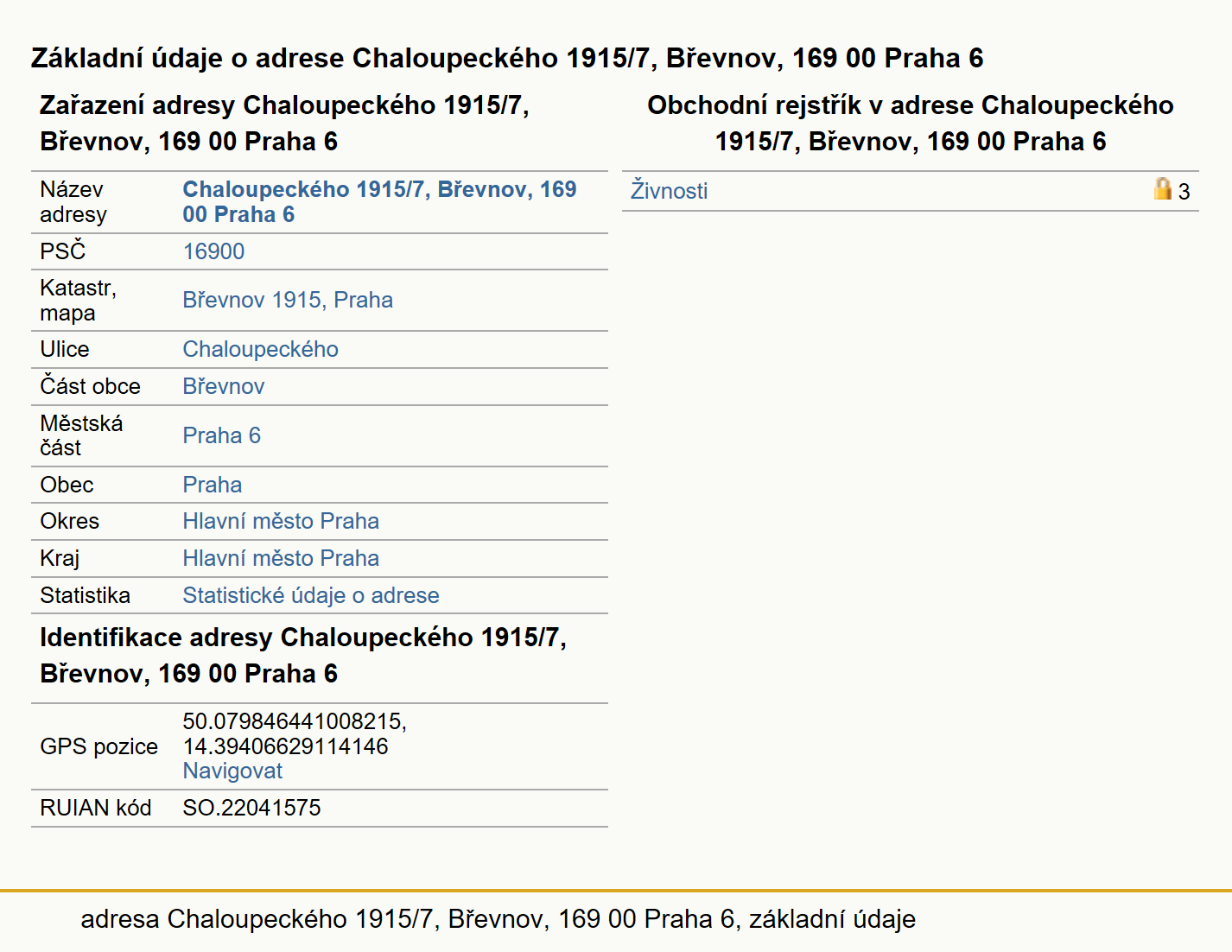Open the Břevnov part-of-municipality link

223,386
